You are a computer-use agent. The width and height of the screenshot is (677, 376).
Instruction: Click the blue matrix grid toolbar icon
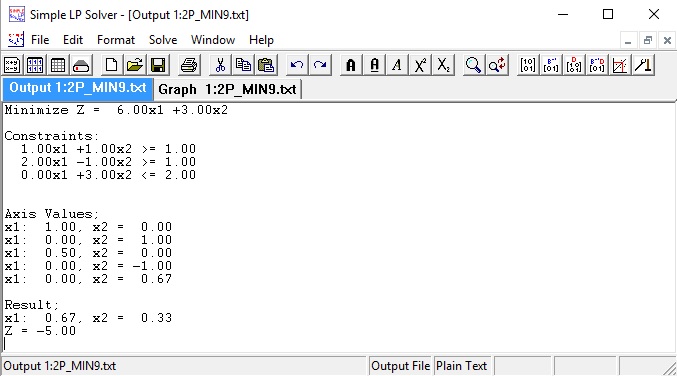coord(35,65)
